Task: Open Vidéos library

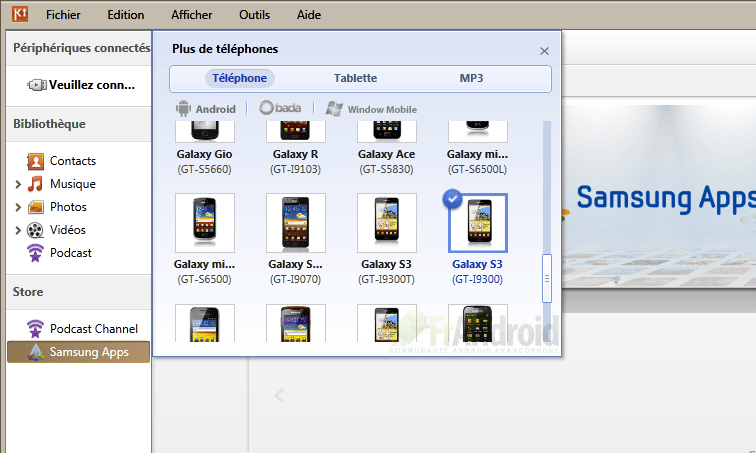Action: 68,230
